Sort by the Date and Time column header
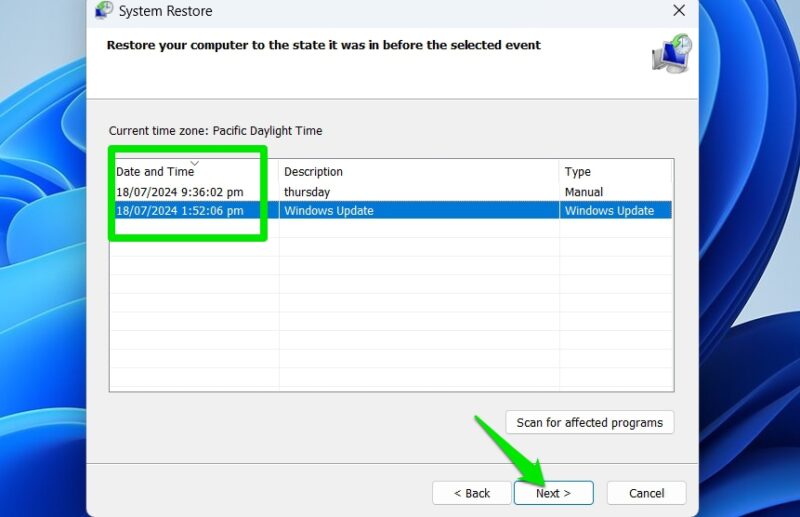 (x=194, y=171)
